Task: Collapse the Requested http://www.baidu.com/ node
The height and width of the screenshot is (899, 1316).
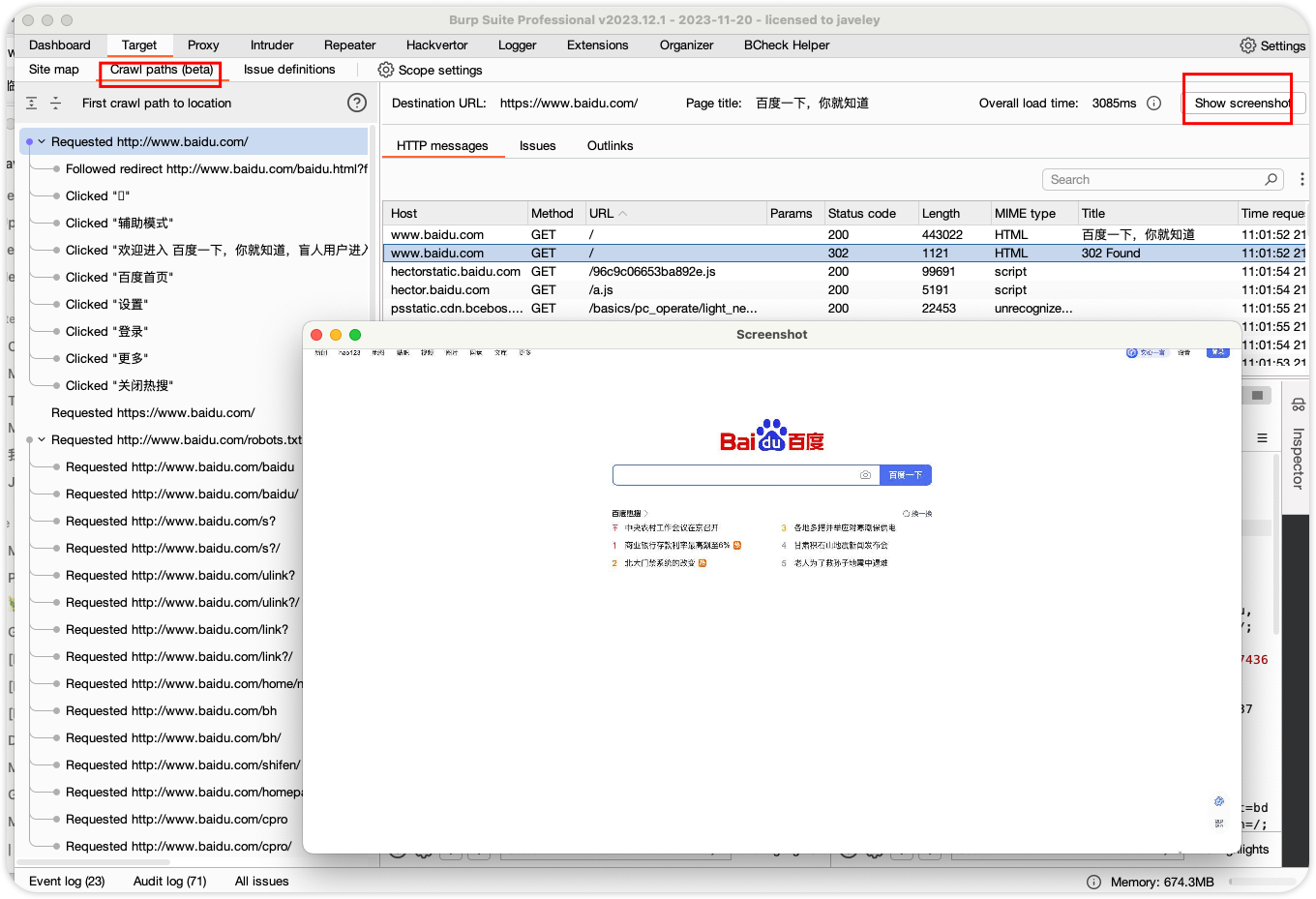Action: pos(42,141)
